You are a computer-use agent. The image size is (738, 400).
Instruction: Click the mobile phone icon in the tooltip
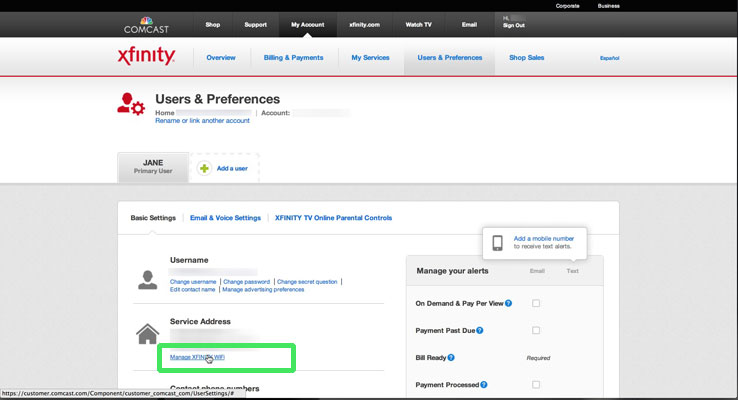497,243
